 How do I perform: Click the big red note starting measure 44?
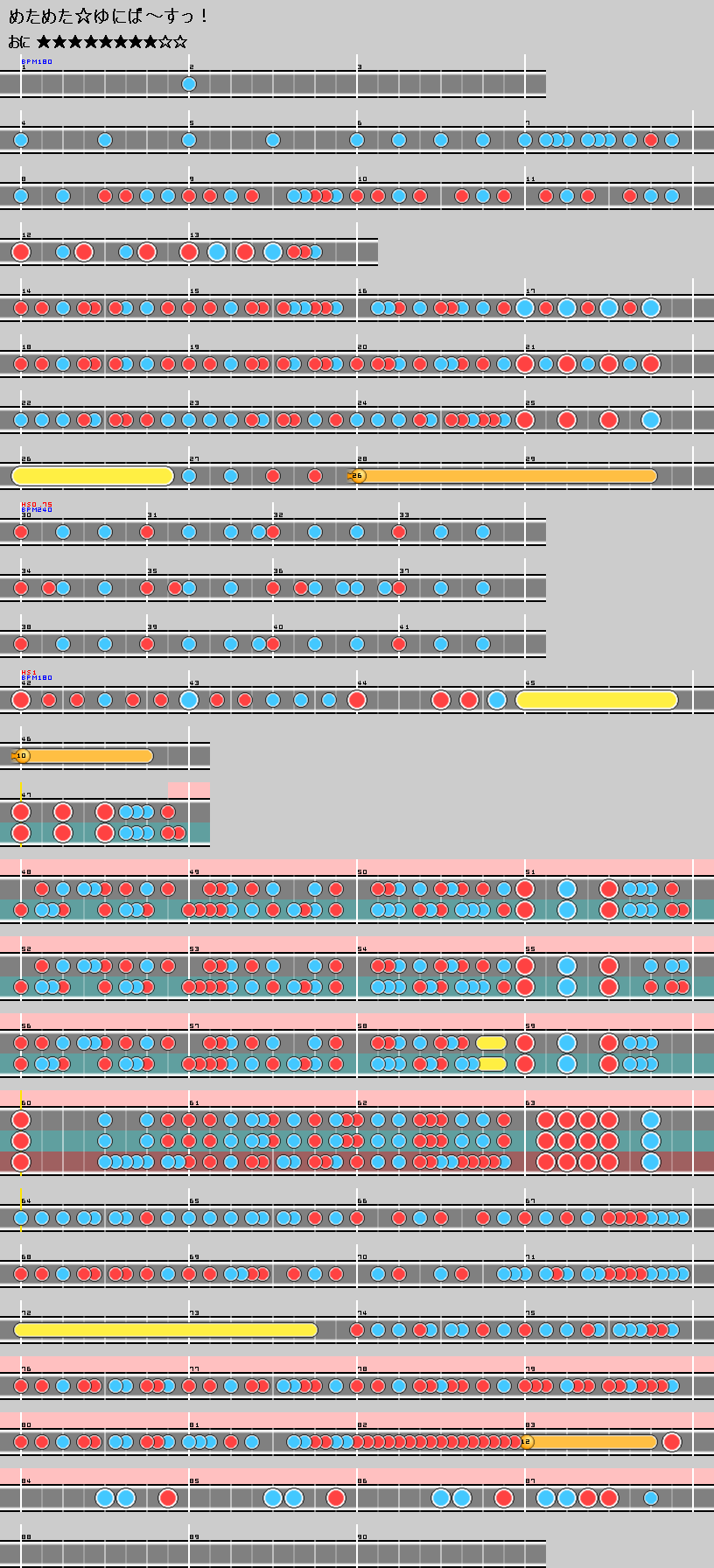coord(357,700)
